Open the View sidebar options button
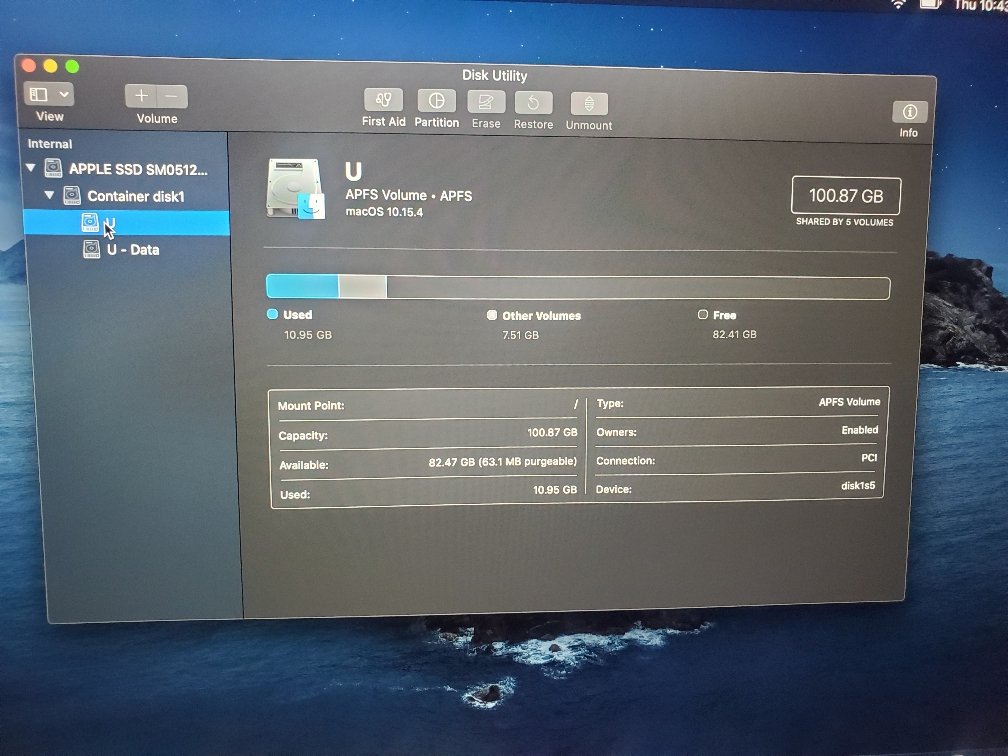1008x756 pixels. [49, 94]
